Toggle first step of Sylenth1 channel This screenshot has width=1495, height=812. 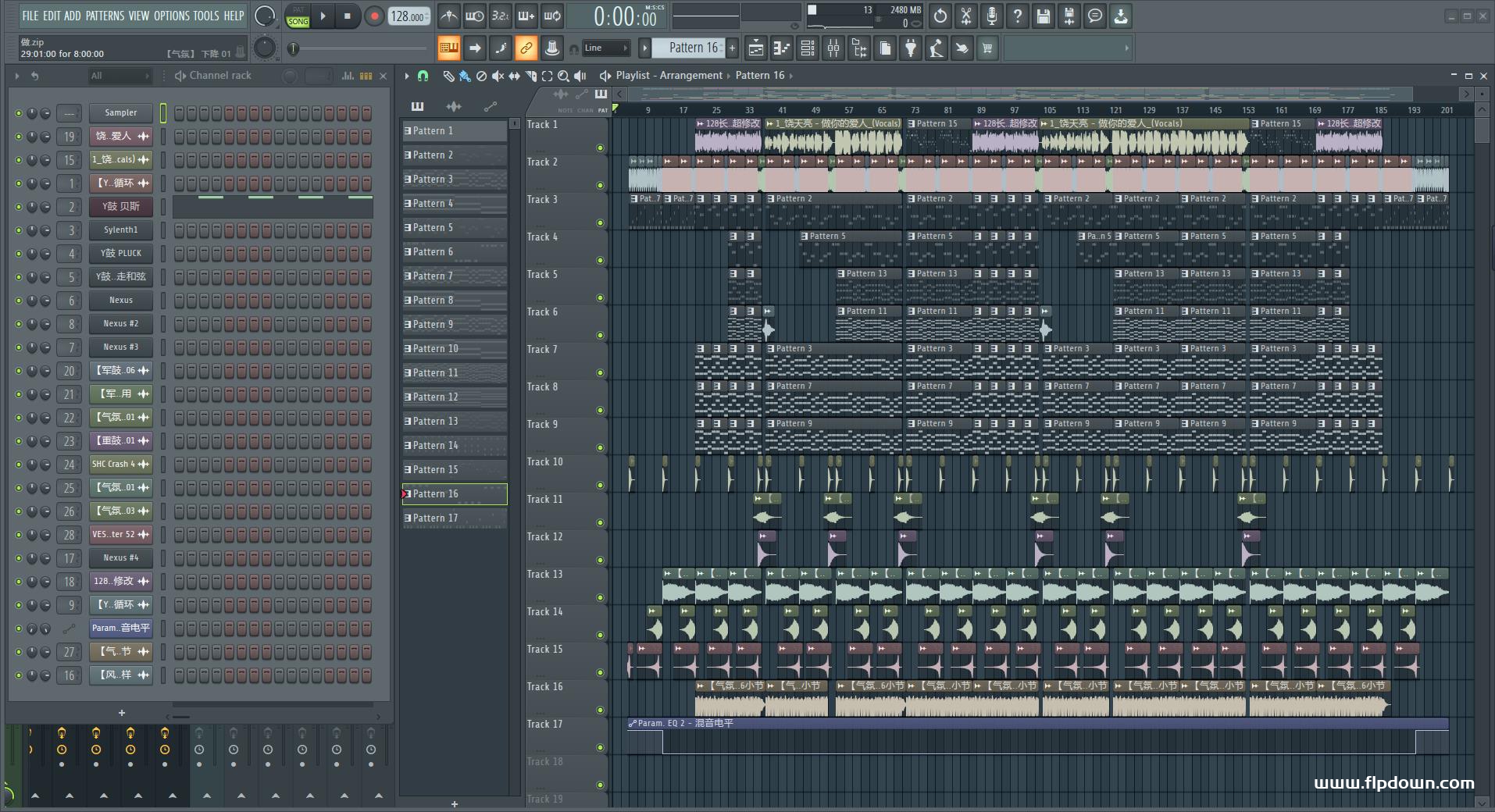(179, 230)
